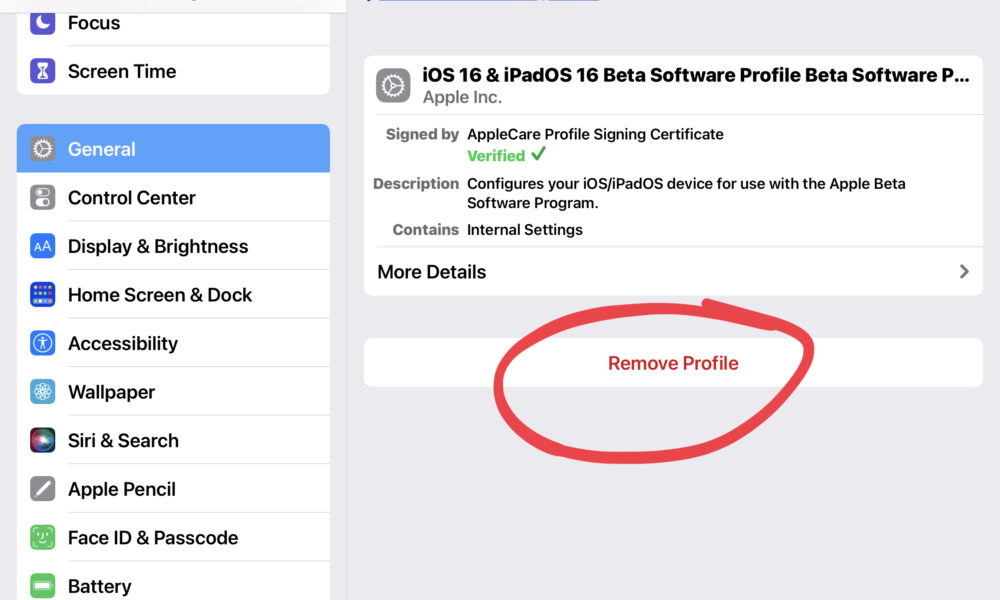Tap the profile Description label
This screenshot has width=1000, height=600.
click(416, 184)
